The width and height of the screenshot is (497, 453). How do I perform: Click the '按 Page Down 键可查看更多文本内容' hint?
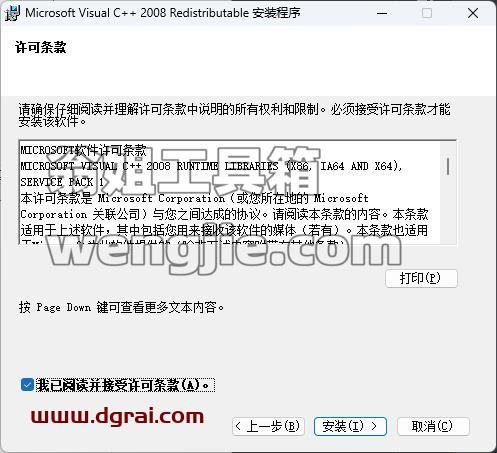[121, 307]
